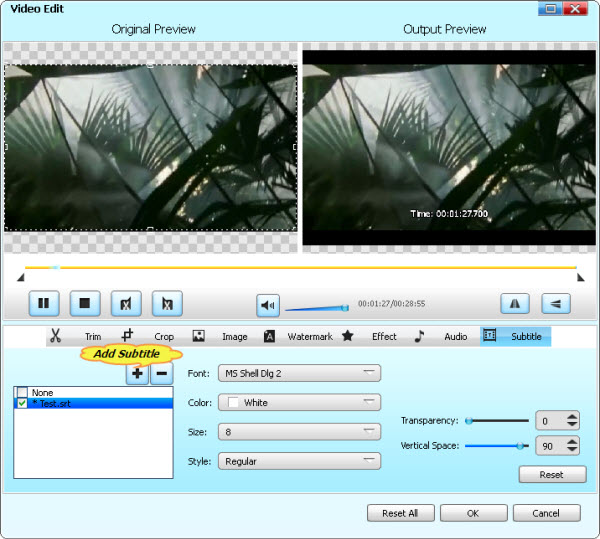Viewport: 600px width, 539px height.
Task: Click the timeline playhead on the seek bar
Action: pyautogui.click(x=55, y=267)
